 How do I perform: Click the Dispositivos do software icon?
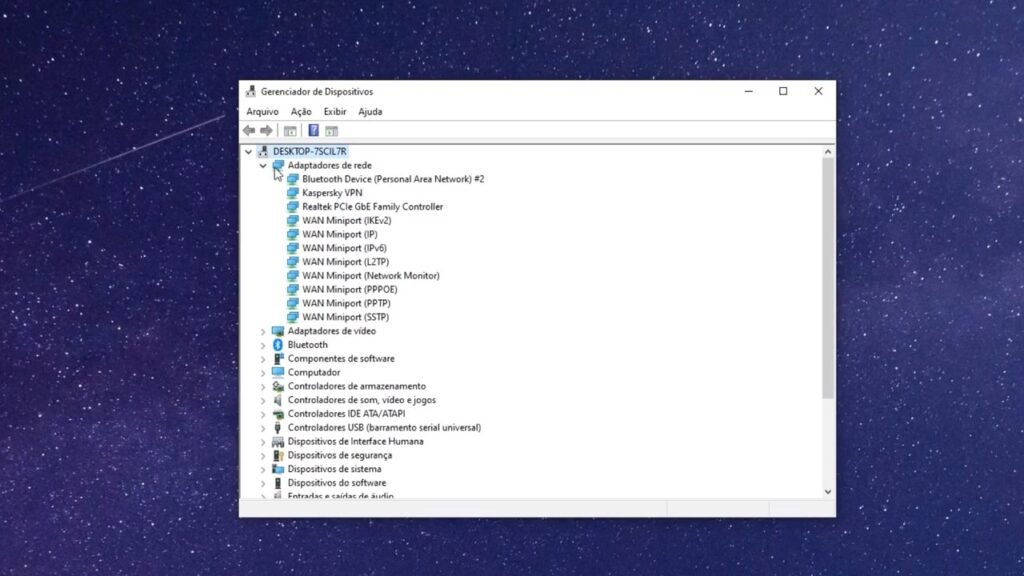coord(278,483)
